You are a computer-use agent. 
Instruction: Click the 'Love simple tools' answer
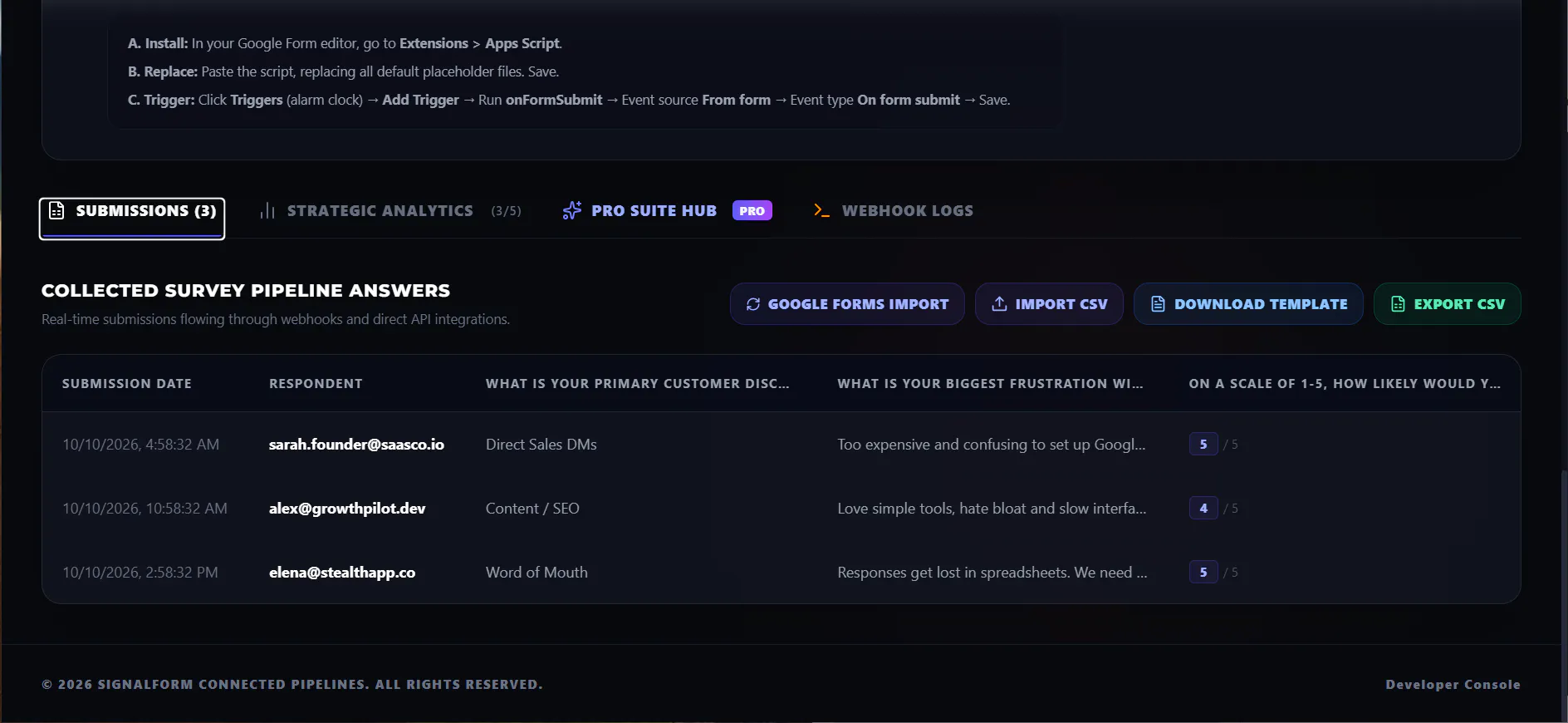(x=992, y=509)
